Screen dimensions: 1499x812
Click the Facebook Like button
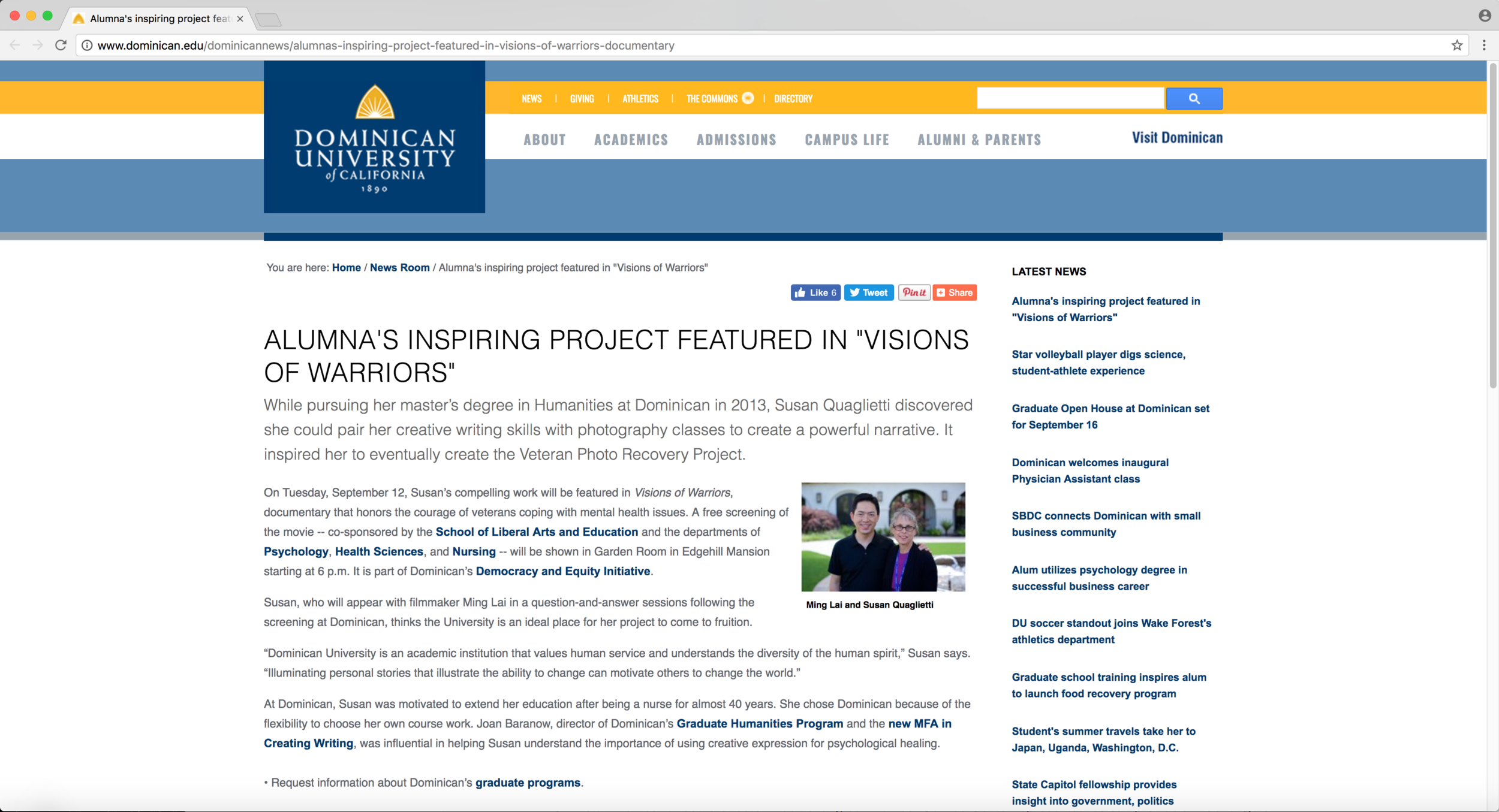[815, 292]
